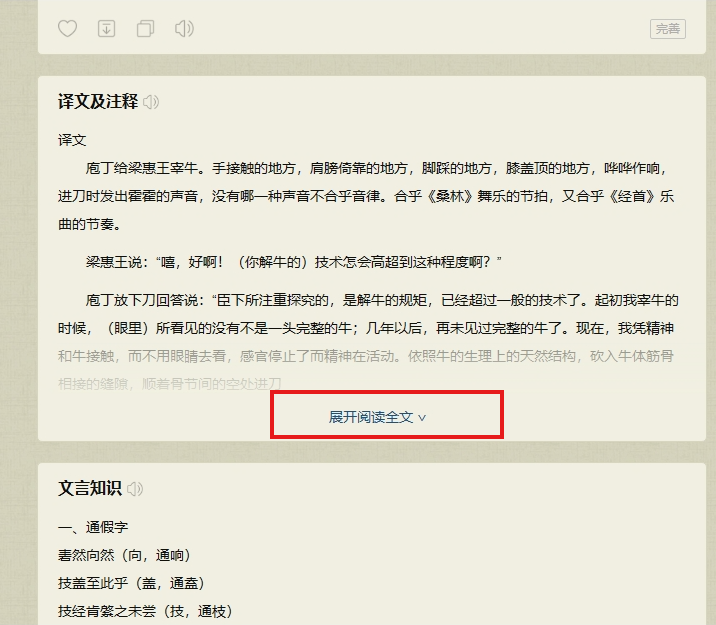Screen dimensions: 716x625
Task: Click the 译文 subheading label
Action: pyautogui.click(x=72, y=140)
